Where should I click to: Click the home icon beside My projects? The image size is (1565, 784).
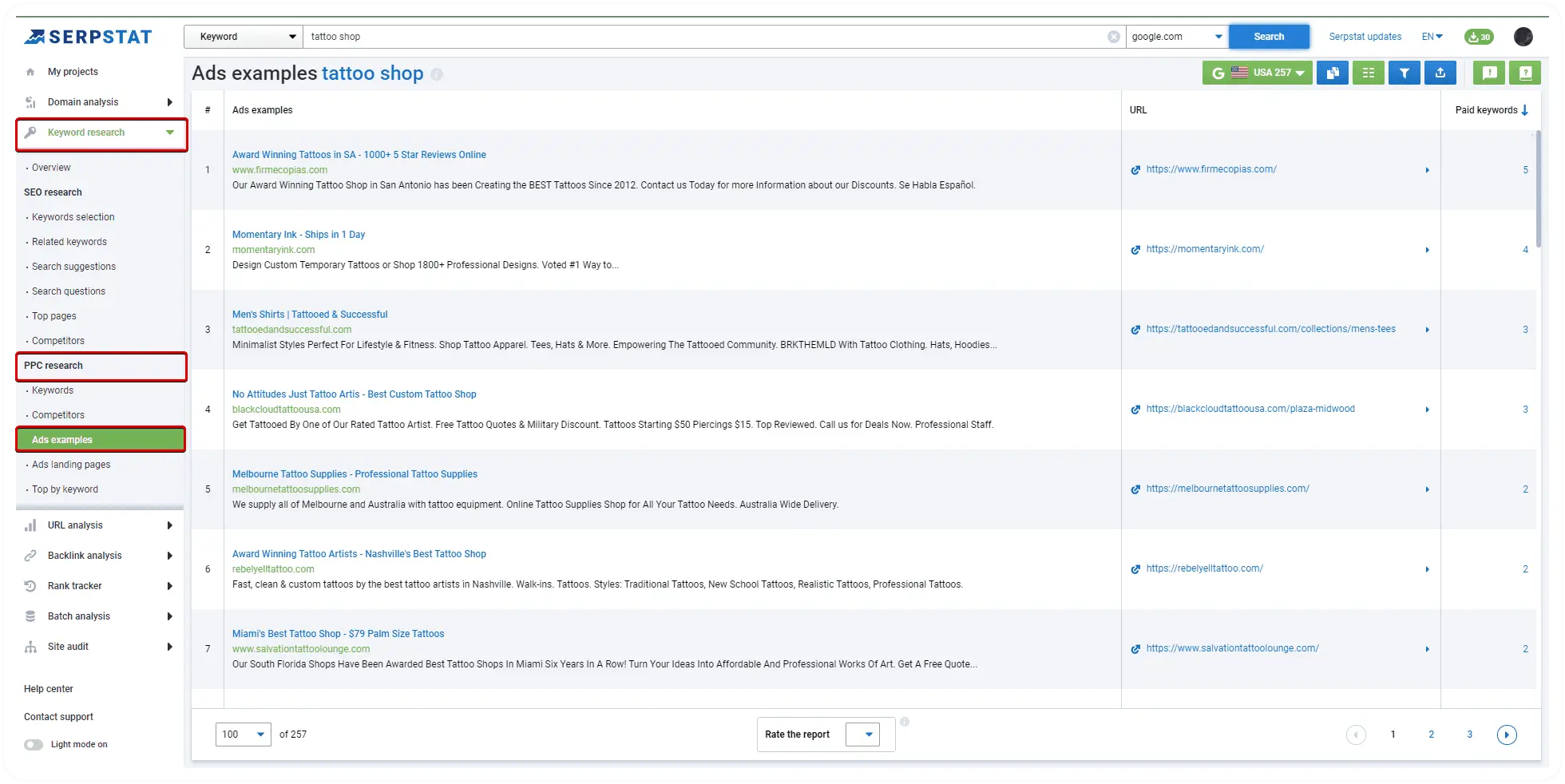[30, 71]
